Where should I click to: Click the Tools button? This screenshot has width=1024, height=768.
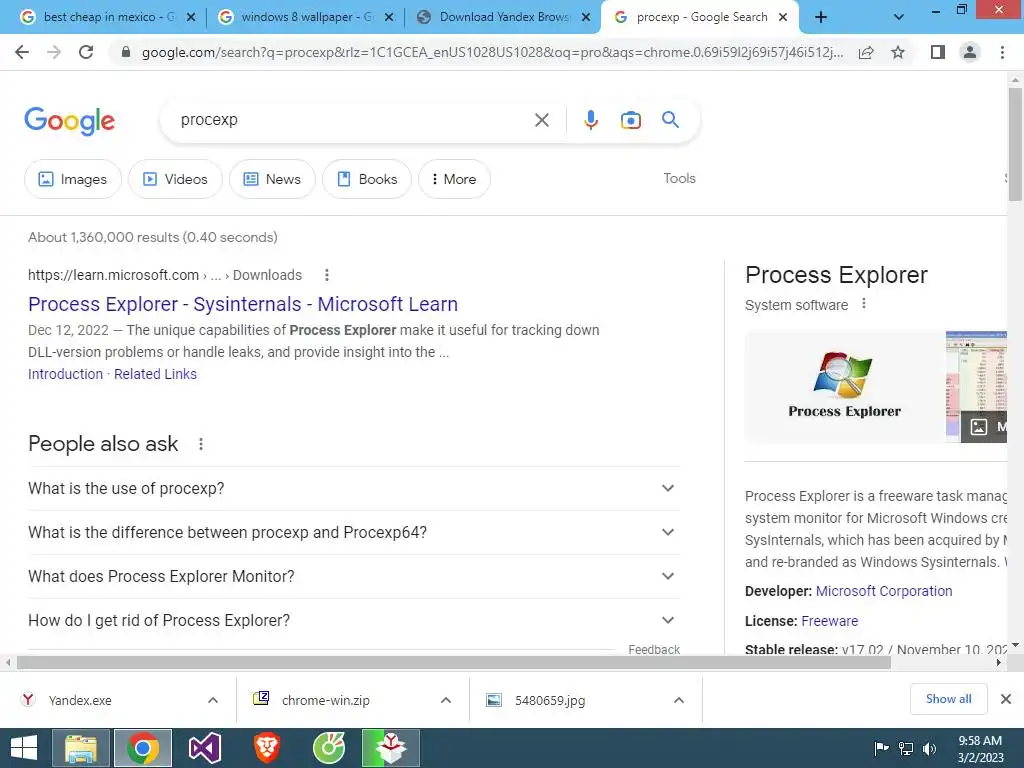coord(679,178)
